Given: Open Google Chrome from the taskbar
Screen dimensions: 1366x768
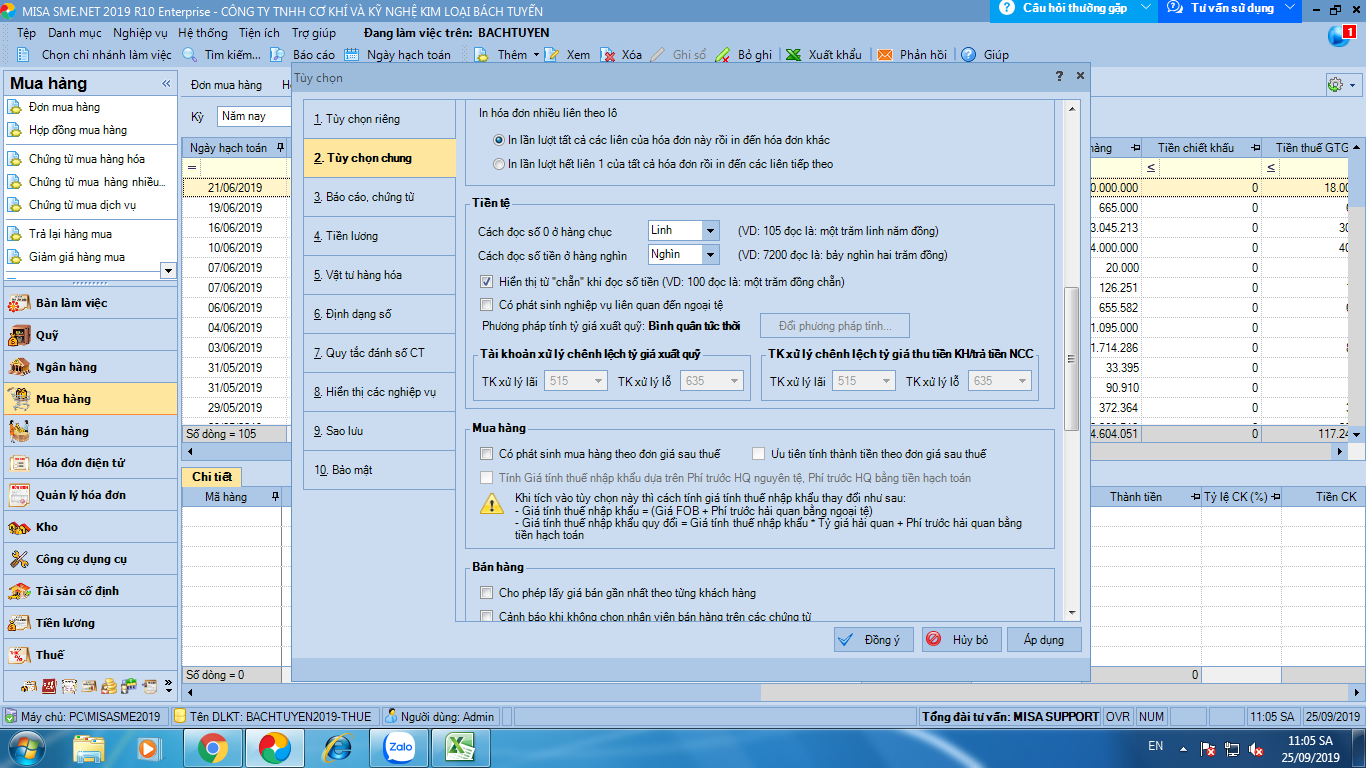Looking at the screenshot, I should click(212, 747).
